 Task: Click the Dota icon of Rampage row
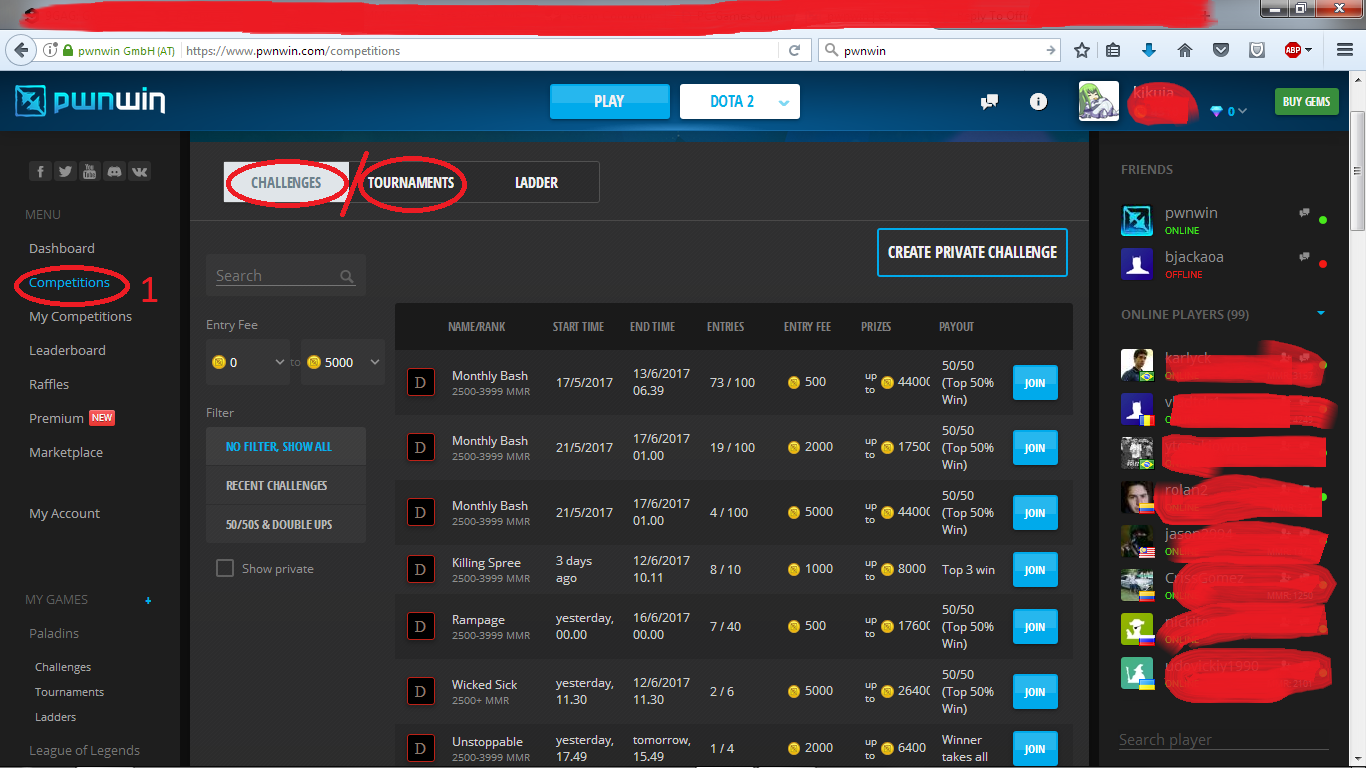point(420,626)
